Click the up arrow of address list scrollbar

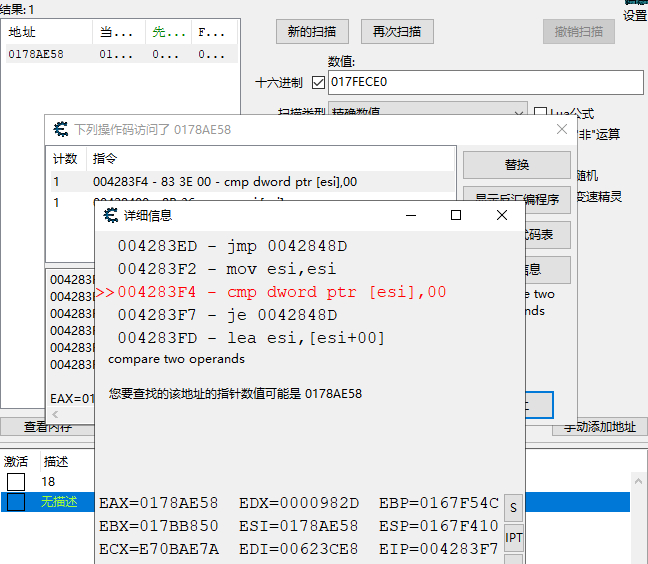point(638,481)
